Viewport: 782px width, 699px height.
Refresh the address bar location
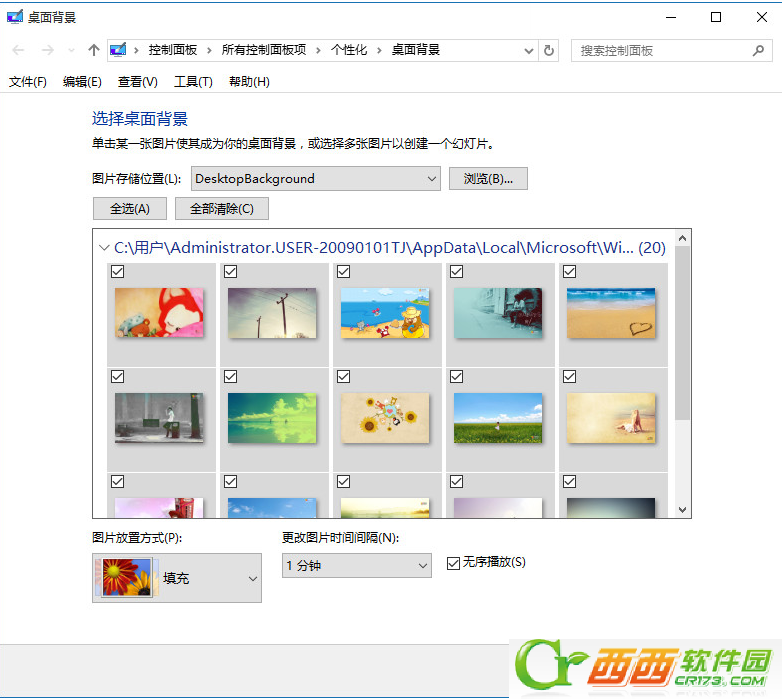pyautogui.click(x=549, y=50)
